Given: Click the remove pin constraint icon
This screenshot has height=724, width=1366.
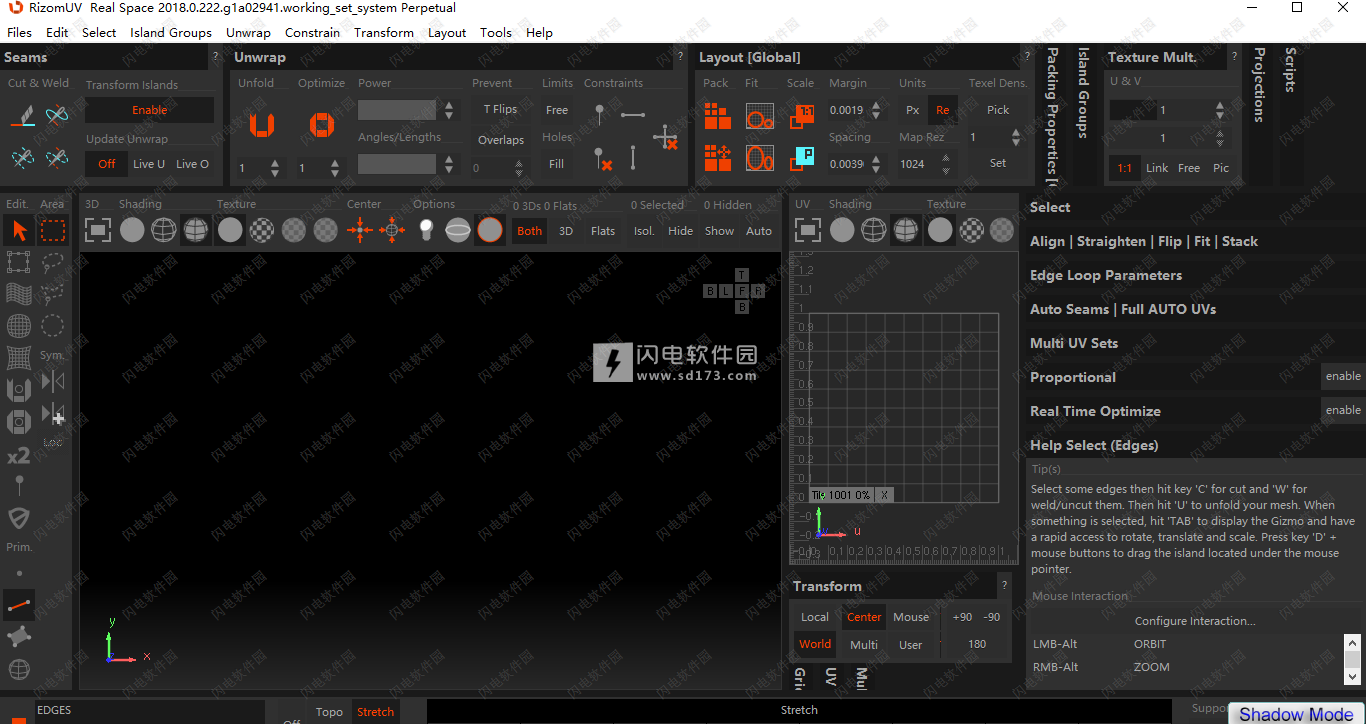Looking at the screenshot, I should (601, 158).
